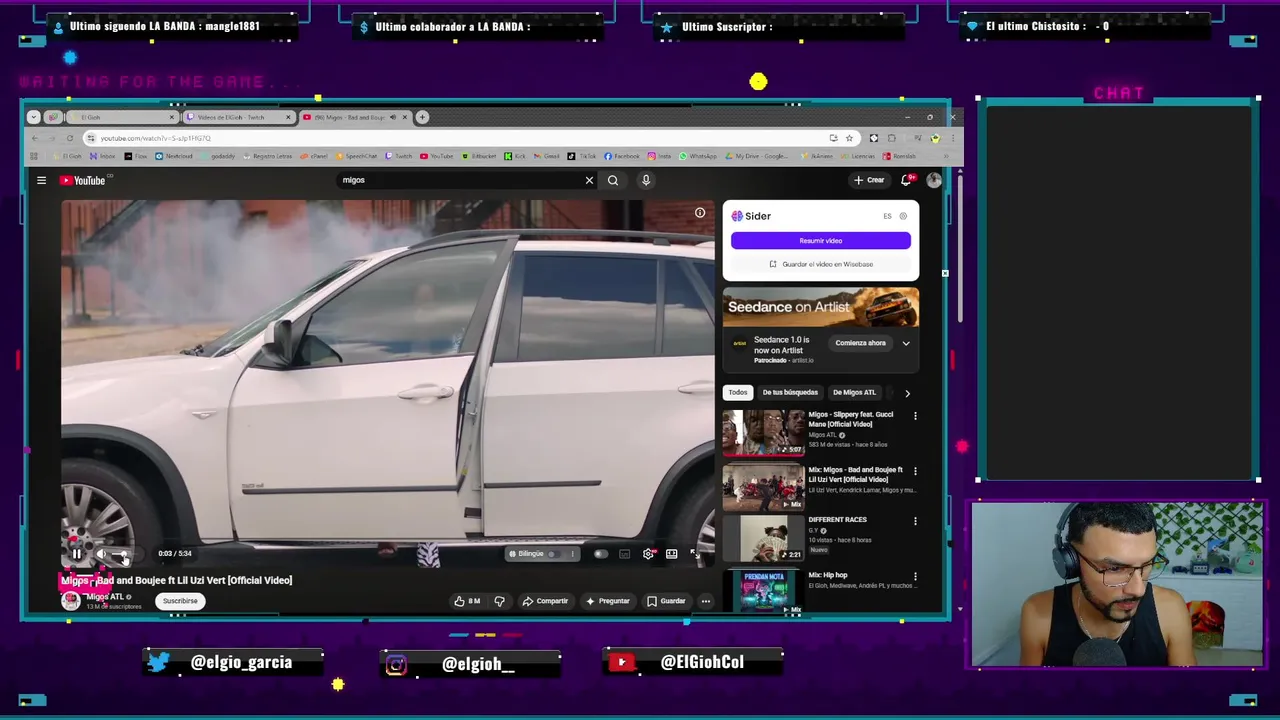The height and width of the screenshot is (720, 1280).
Task: Toggle subtitles/closed captions button
Action: (x=625, y=554)
